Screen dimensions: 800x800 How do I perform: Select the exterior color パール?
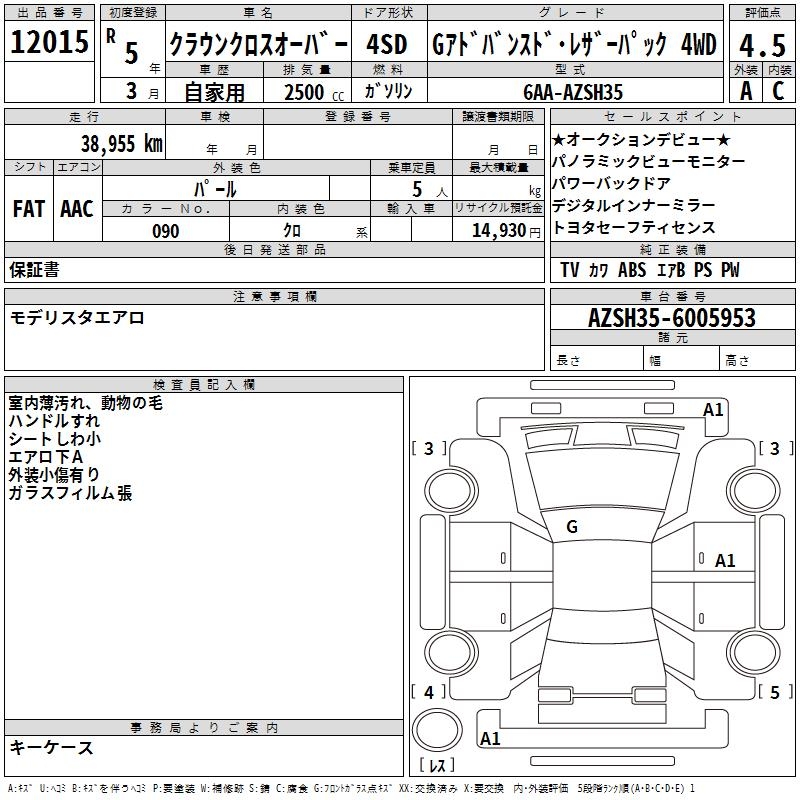(x=215, y=189)
